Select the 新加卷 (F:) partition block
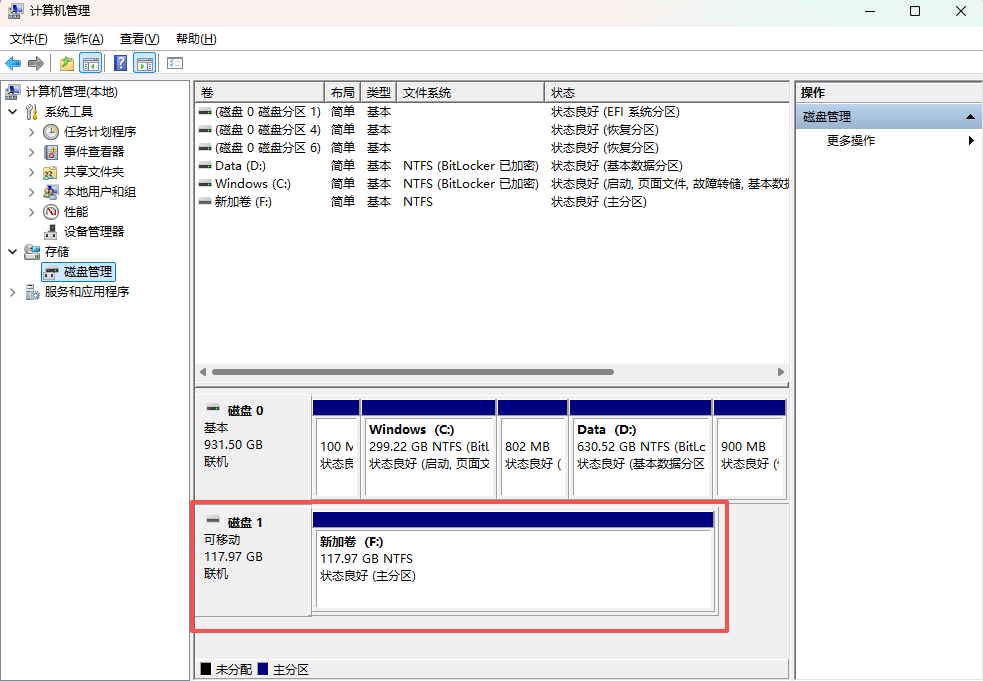The height and width of the screenshot is (681, 983). pyautogui.click(x=513, y=568)
